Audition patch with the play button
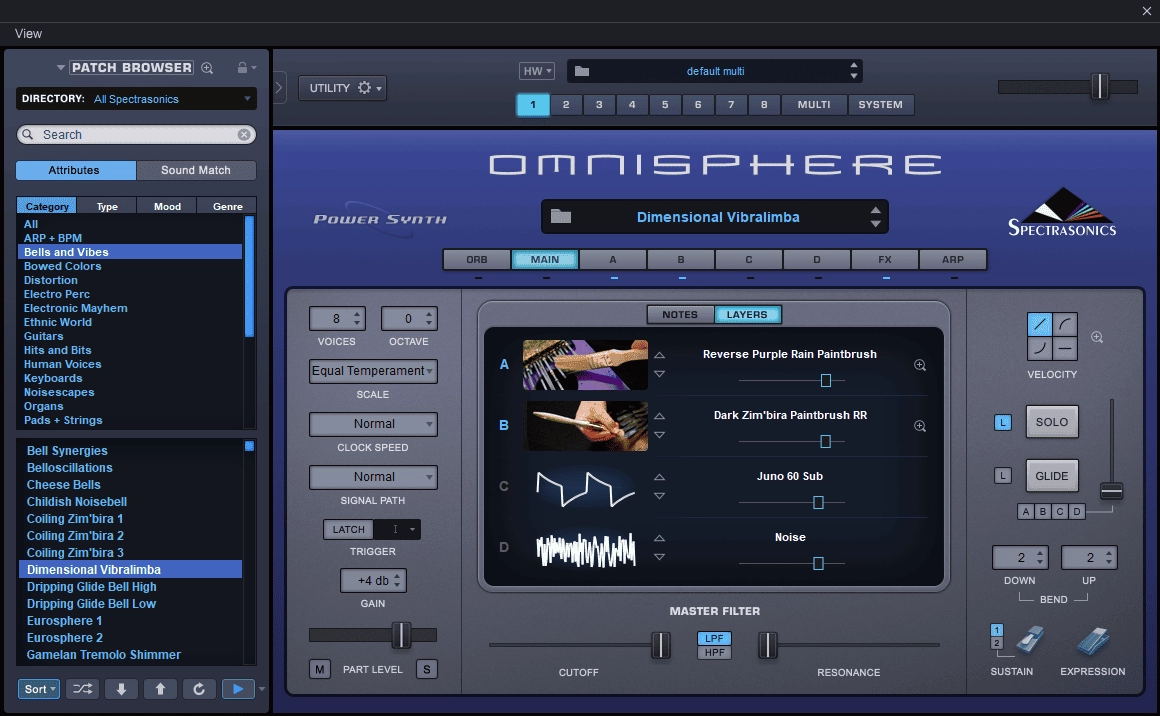 tap(237, 689)
